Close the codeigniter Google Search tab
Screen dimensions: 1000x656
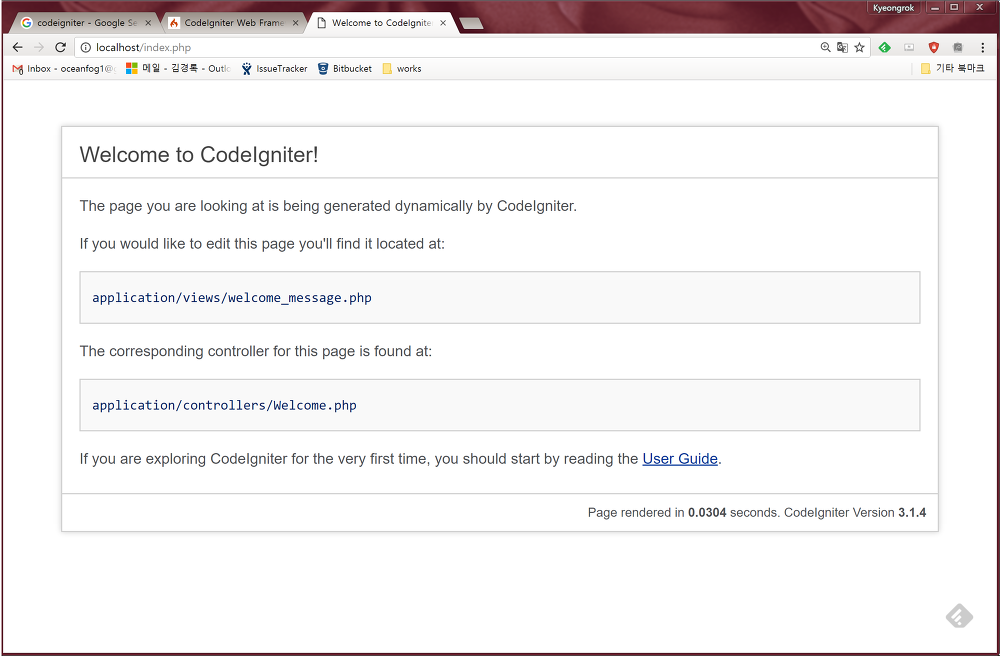click(x=148, y=23)
